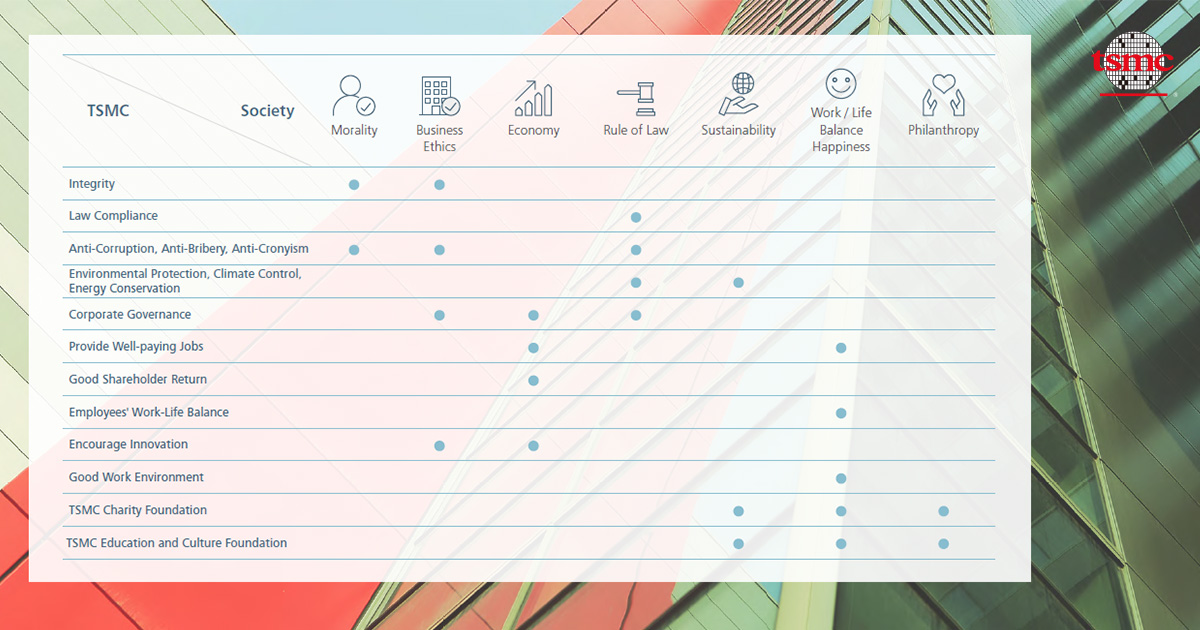Click the Charity Foundation dot under Work/Life Balance
Image resolution: width=1200 pixels, height=630 pixels.
[841, 511]
